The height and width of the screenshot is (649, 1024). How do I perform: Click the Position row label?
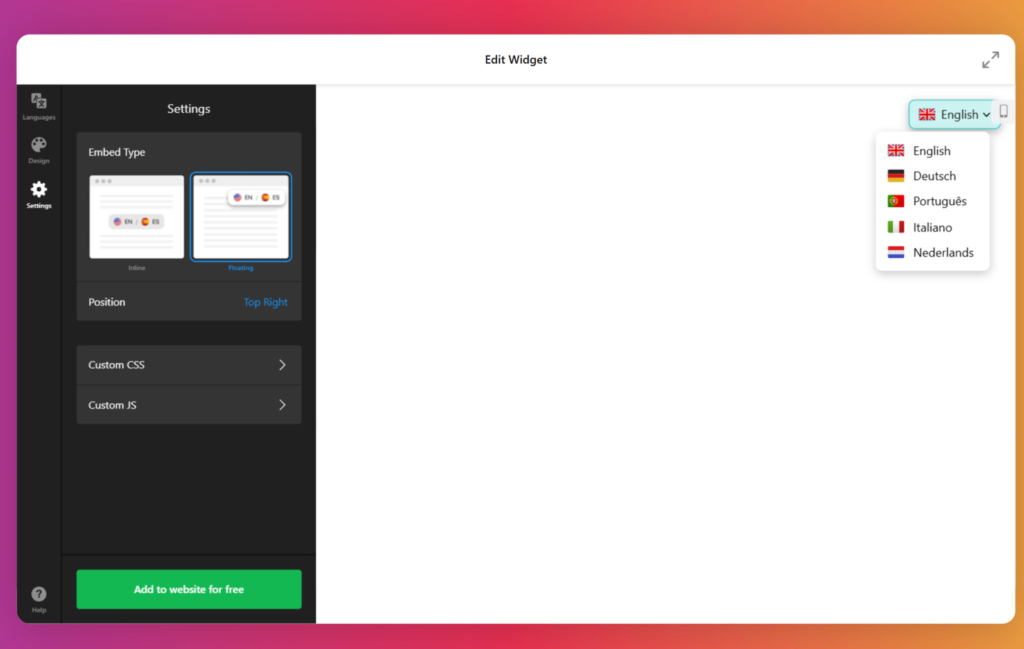point(107,302)
